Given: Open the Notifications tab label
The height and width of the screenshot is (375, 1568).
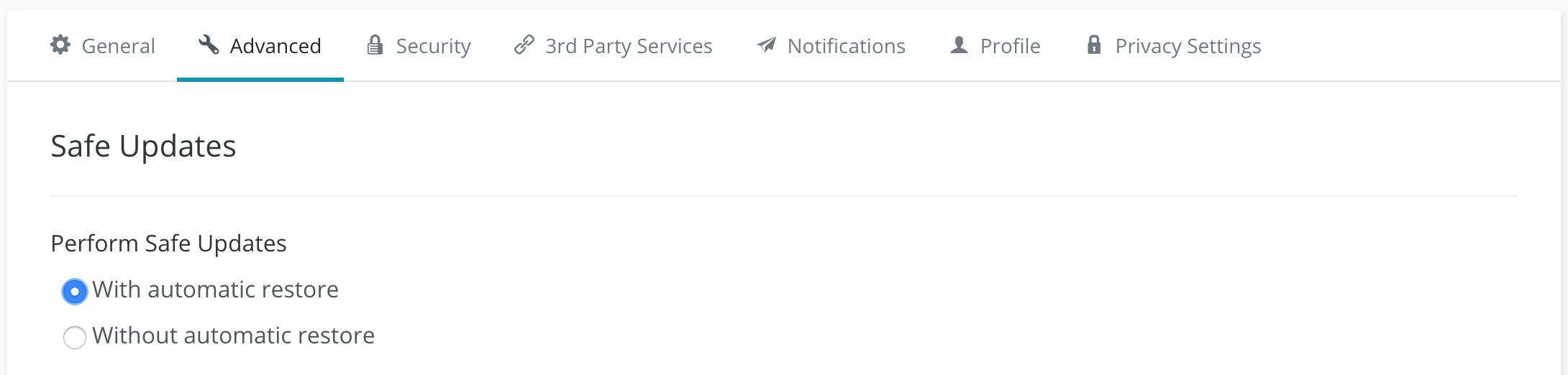Looking at the screenshot, I should (x=846, y=46).
